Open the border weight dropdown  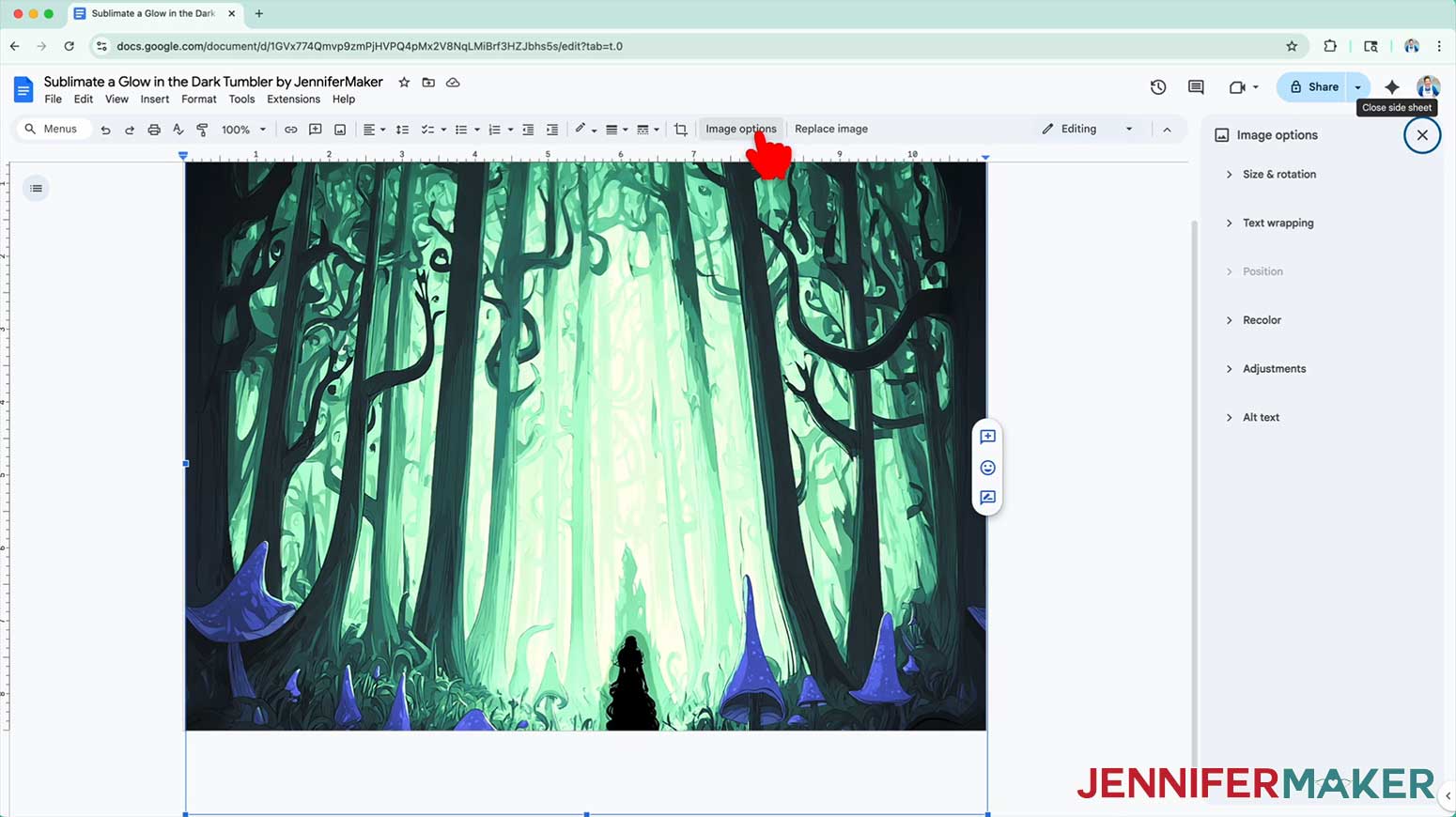(616, 130)
